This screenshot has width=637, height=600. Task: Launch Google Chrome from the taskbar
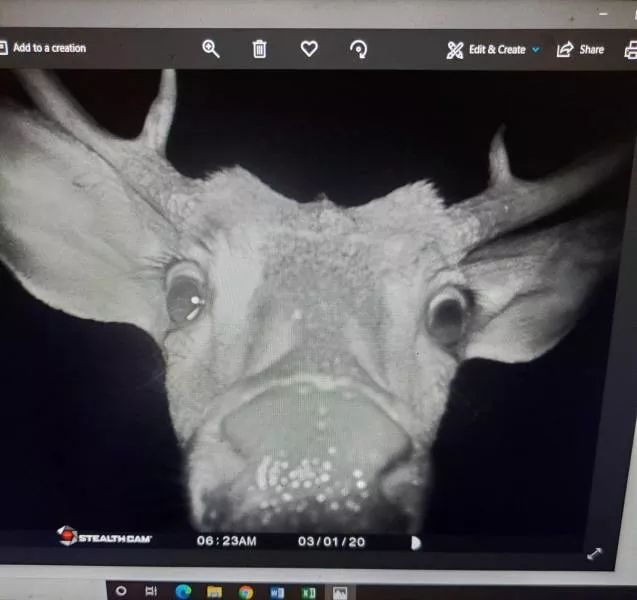click(245, 592)
